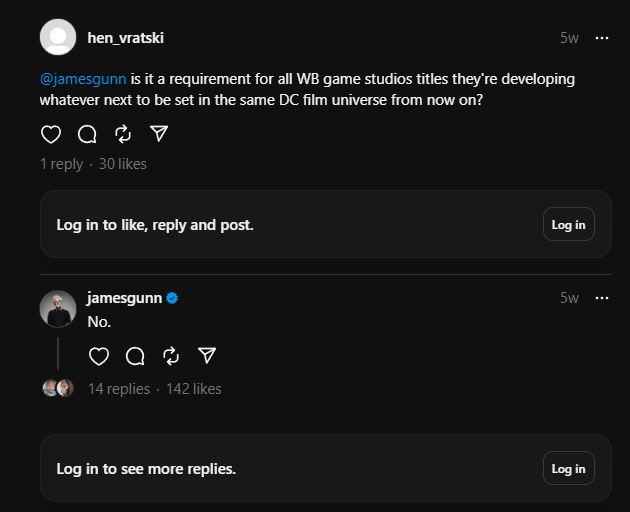Screen dimensions: 630x512
Task: Share jamesgunn's reply with send icon
Action: point(207,356)
